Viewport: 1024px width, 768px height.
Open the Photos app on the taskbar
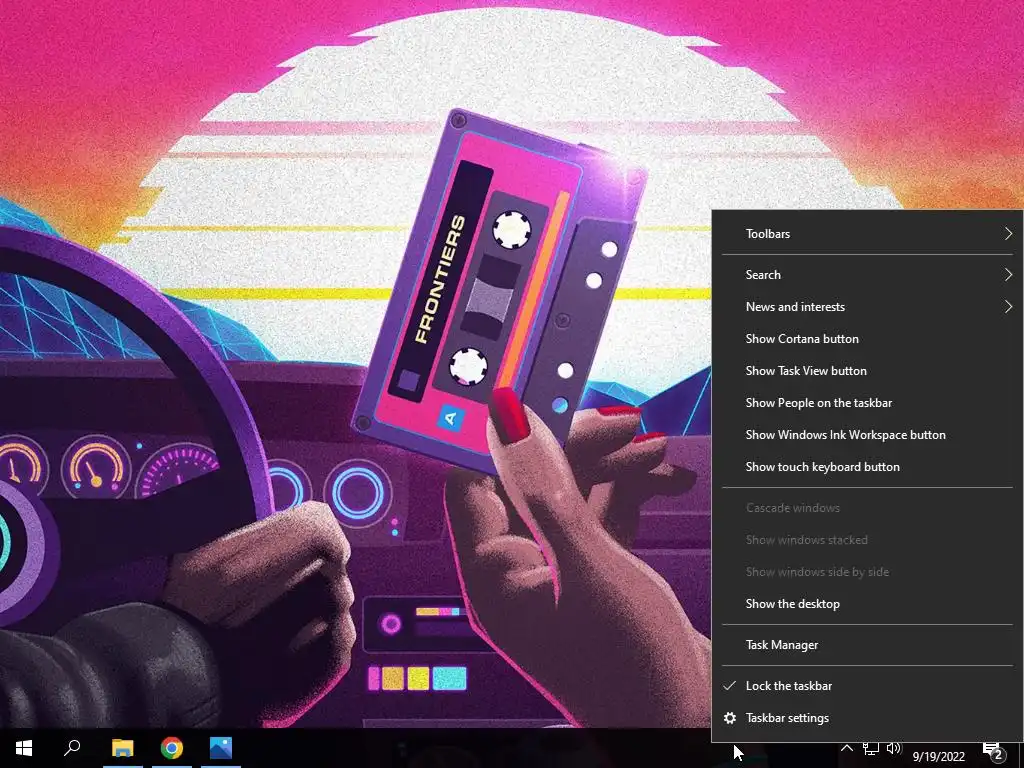[x=221, y=748]
